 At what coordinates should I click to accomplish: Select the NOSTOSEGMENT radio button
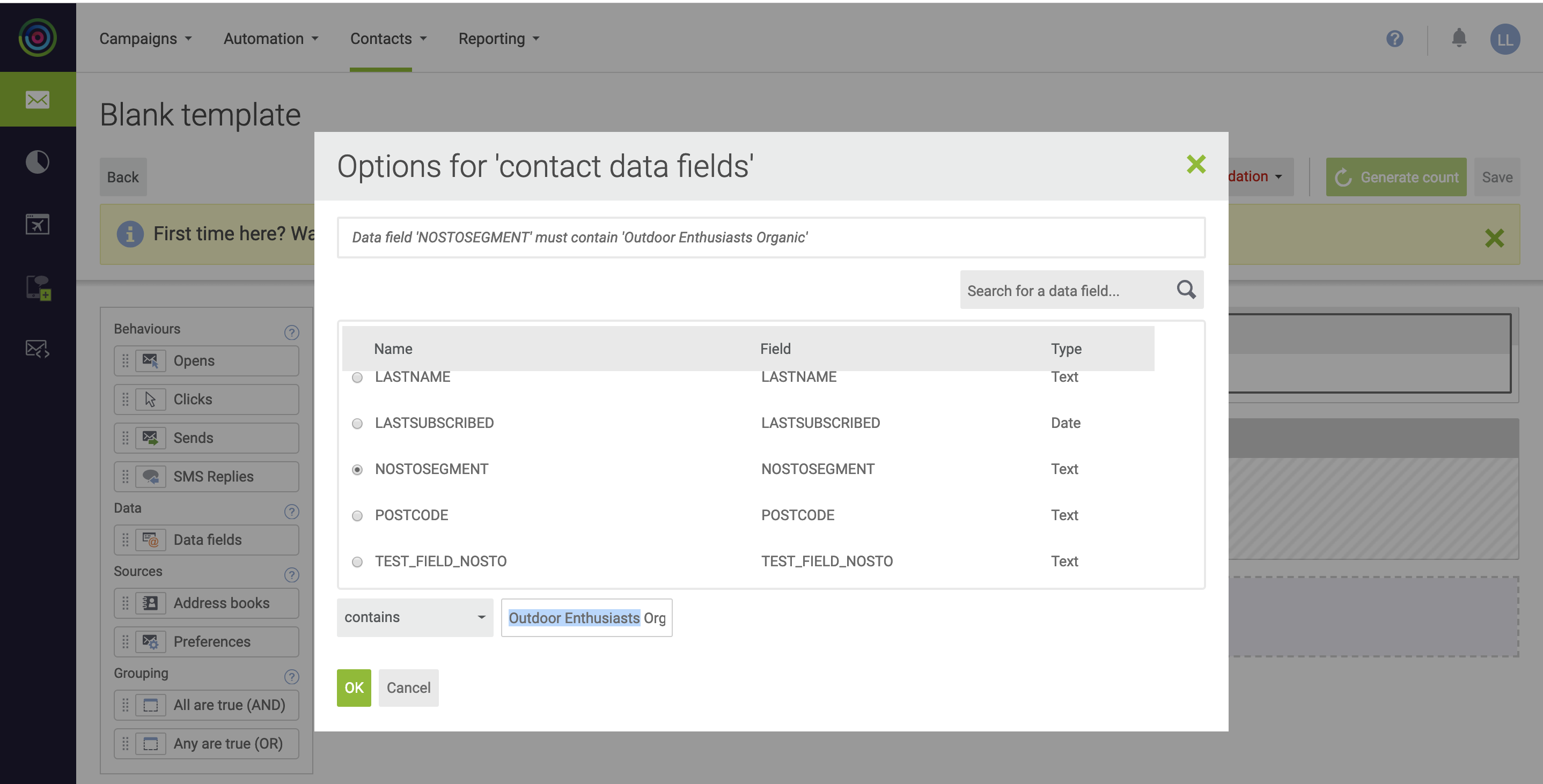[x=357, y=470]
